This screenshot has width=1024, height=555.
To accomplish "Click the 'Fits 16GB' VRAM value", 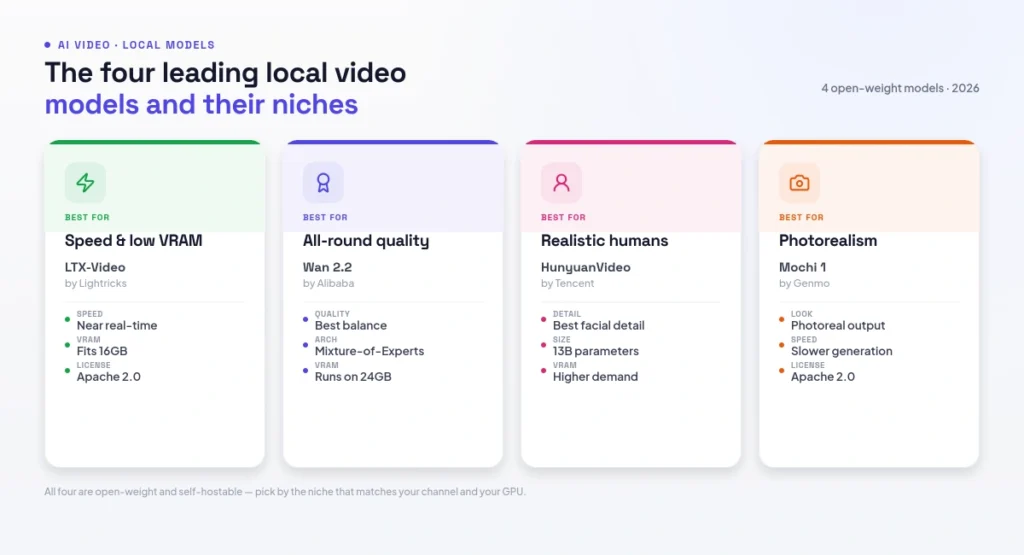I will 102,351.
